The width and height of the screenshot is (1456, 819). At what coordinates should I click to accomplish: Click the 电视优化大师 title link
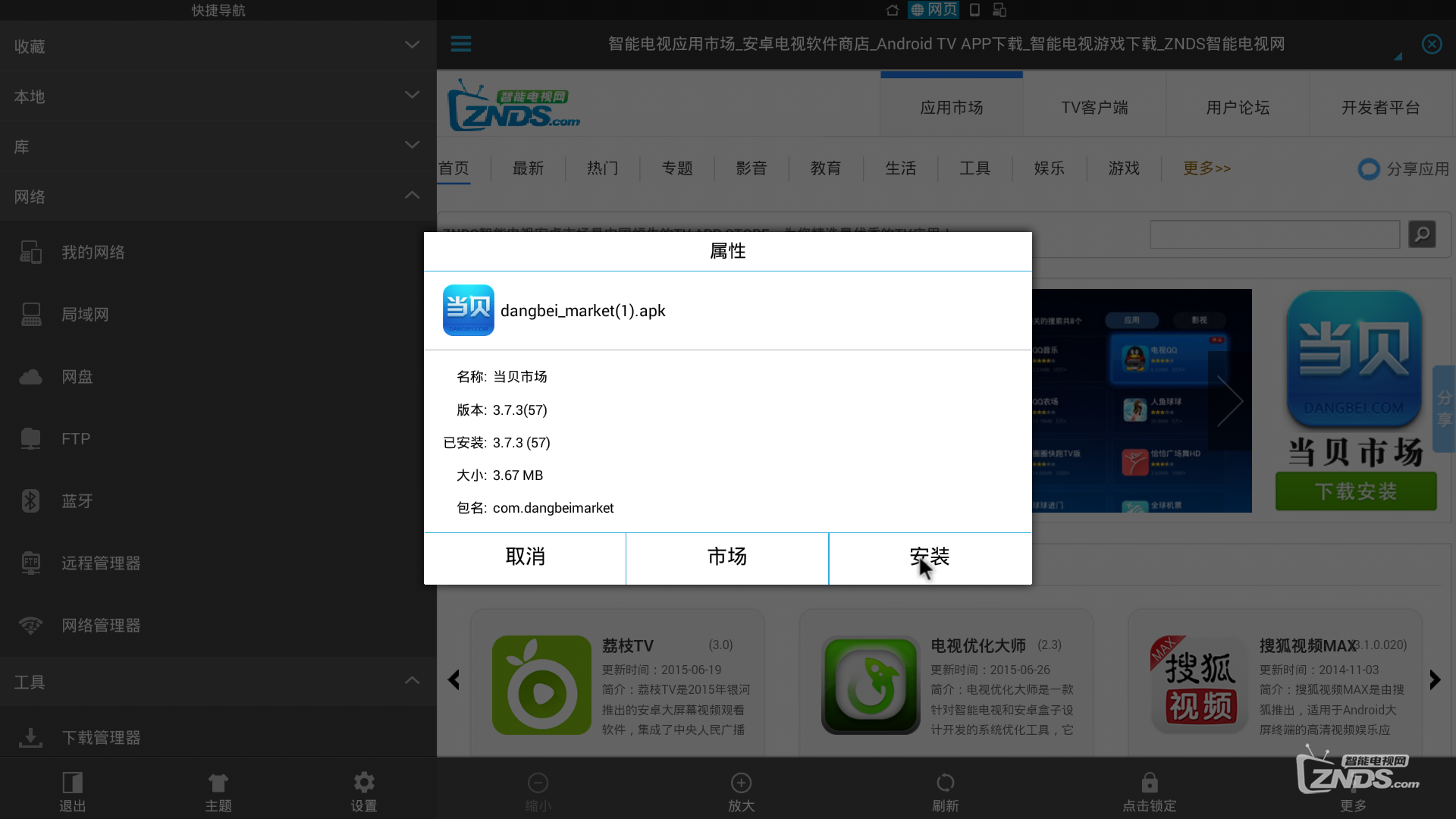pyautogui.click(x=977, y=645)
